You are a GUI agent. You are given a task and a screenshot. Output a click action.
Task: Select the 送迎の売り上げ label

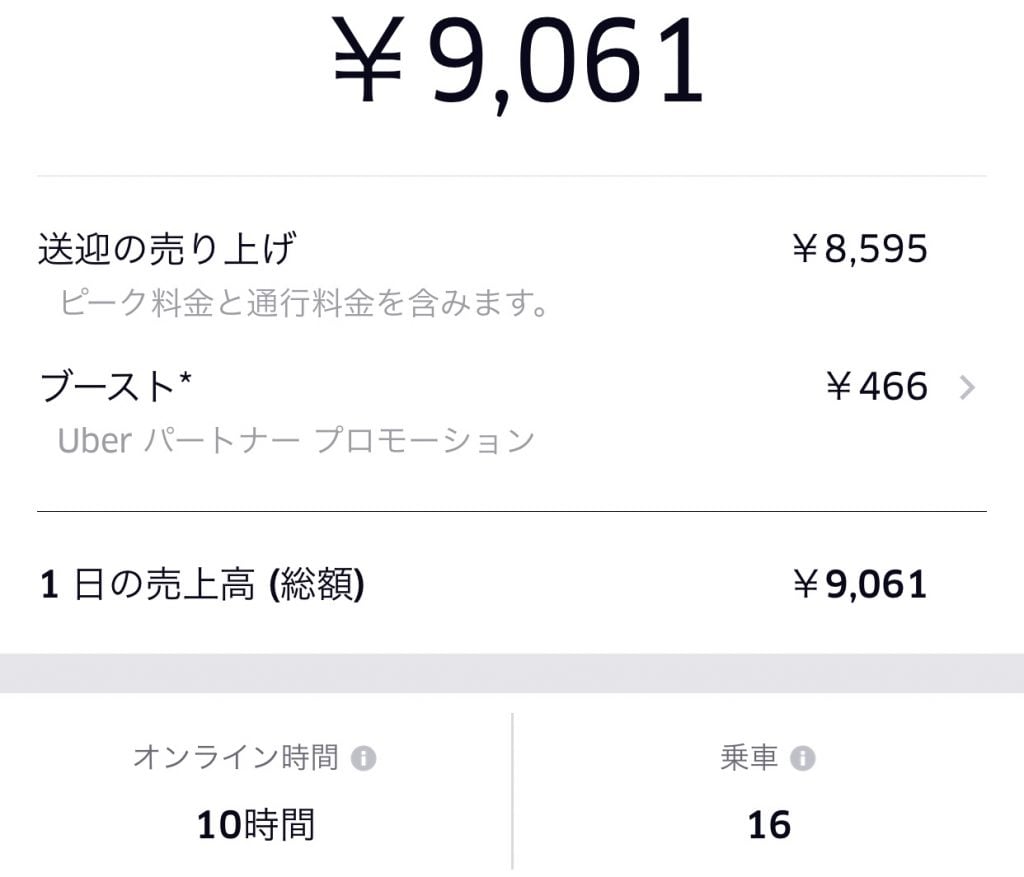(167, 249)
